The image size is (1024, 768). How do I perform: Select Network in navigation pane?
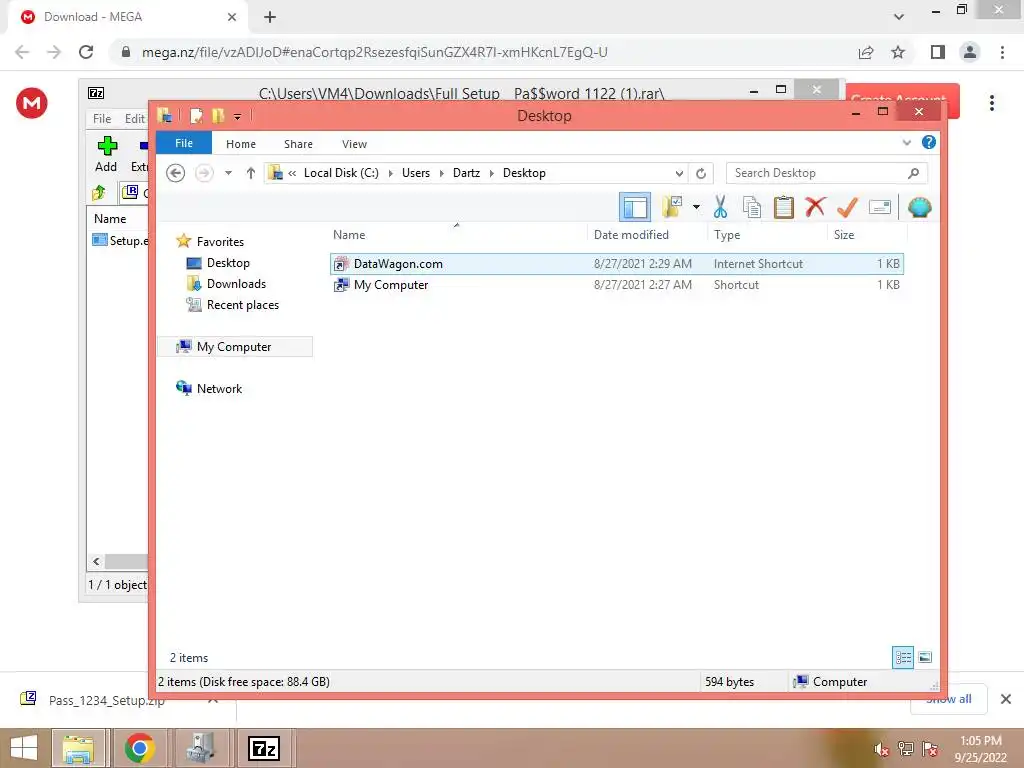219,389
